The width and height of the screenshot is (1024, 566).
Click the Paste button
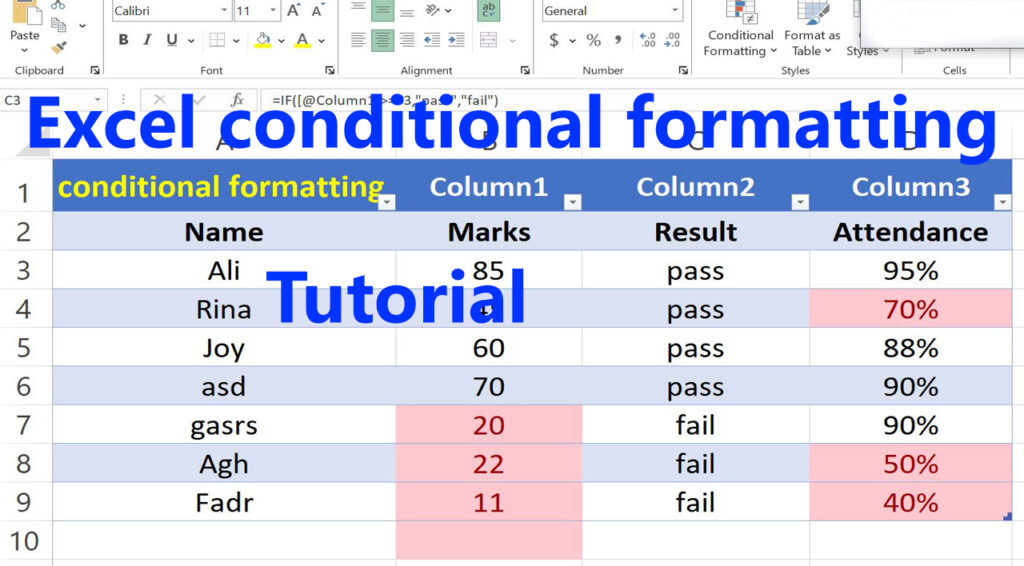pyautogui.click(x=24, y=26)
